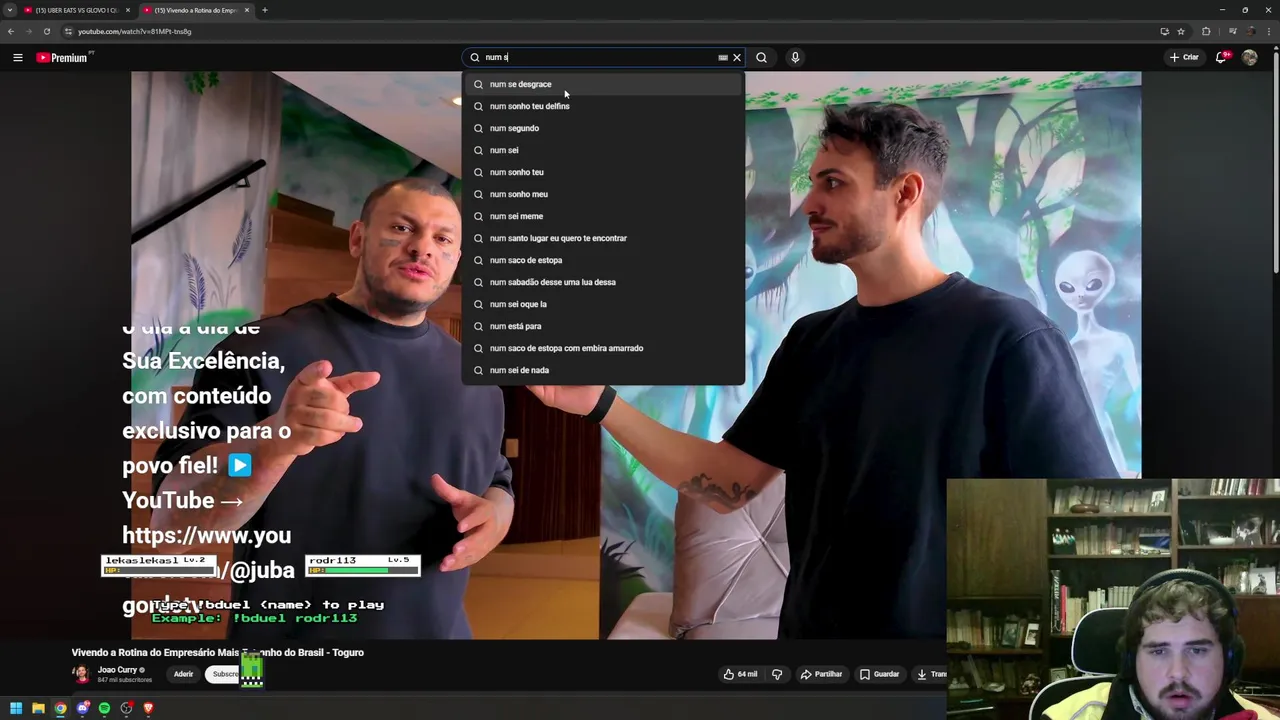
Task: Reload the current page
Action: (x=46, y=31)
